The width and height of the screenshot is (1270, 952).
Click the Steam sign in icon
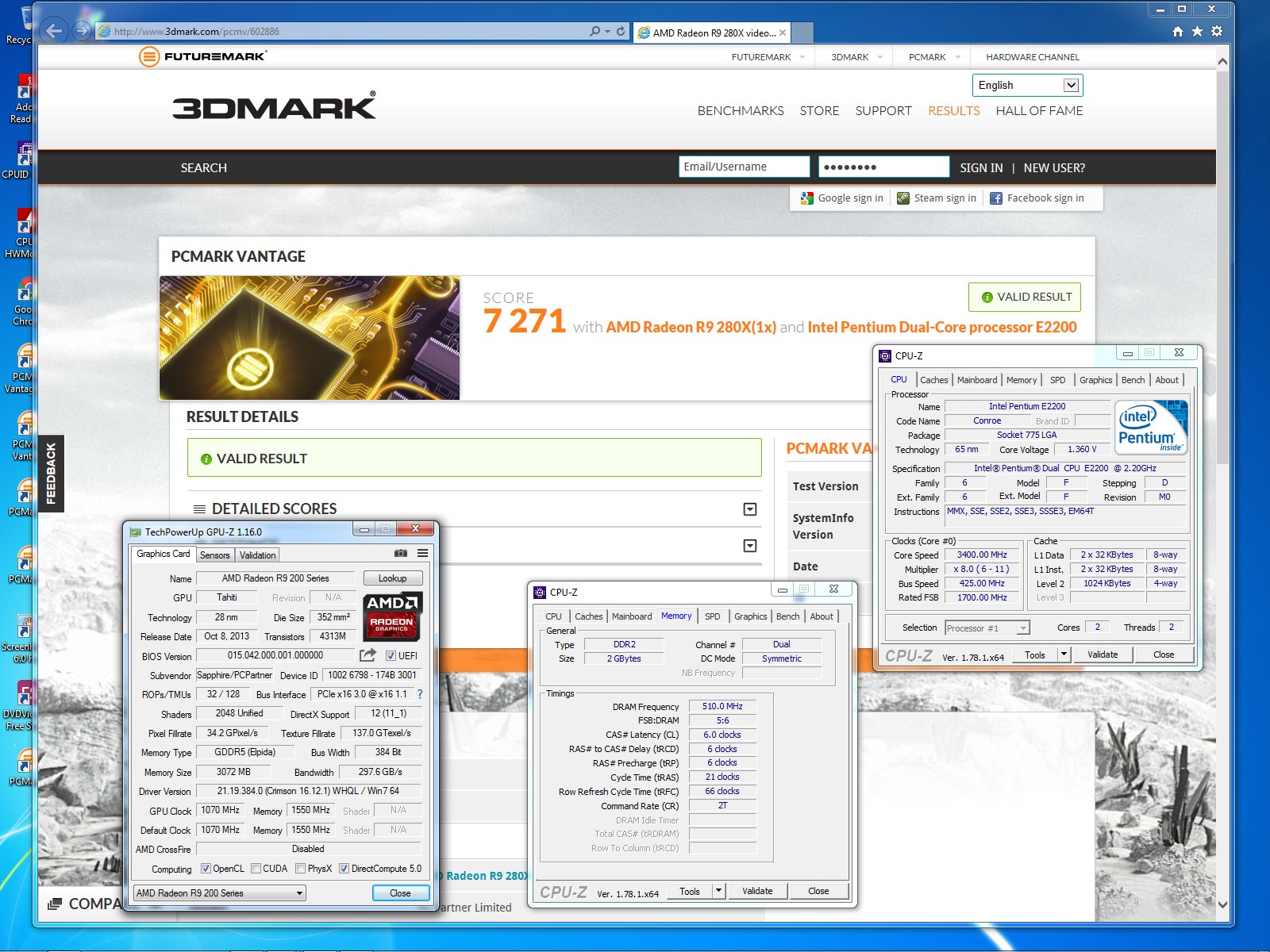(903, 198)
